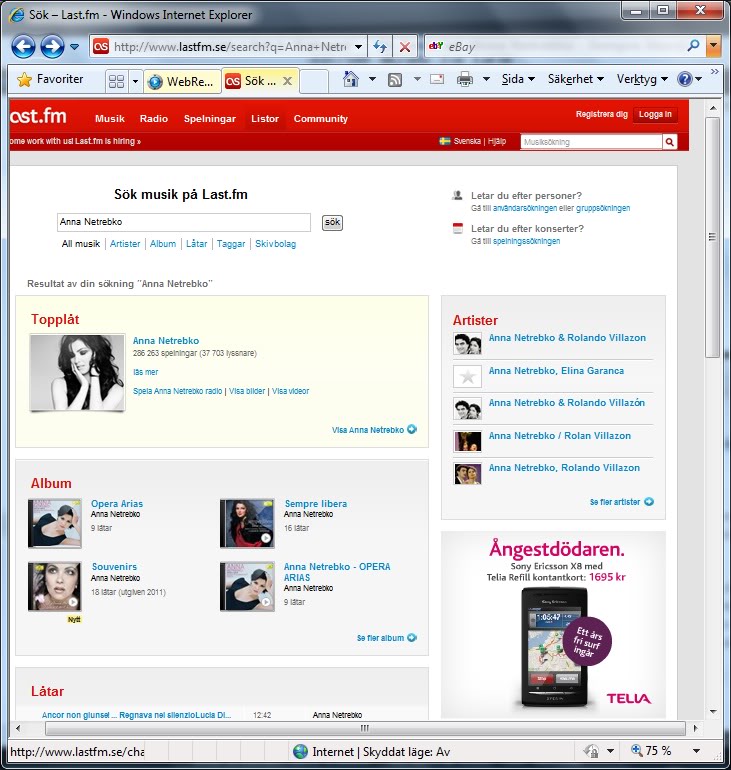The height and width of the screenshot is (770, 731).
Task: Filter results by Album
Action: click(163, 244)
